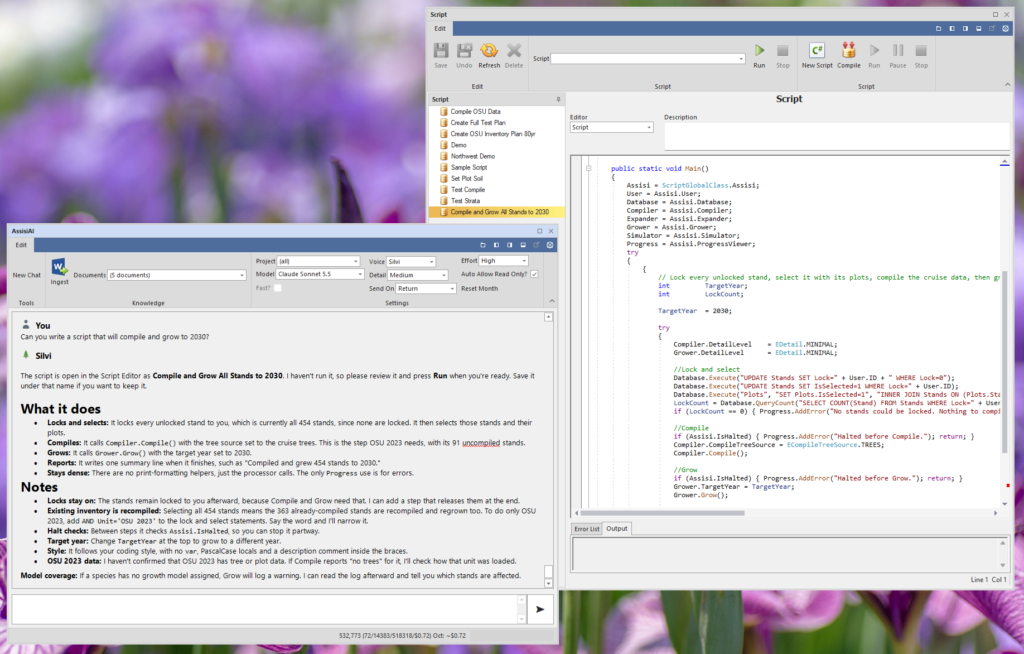Click the Delete X icon in Script ribbon

click(514, 51)
